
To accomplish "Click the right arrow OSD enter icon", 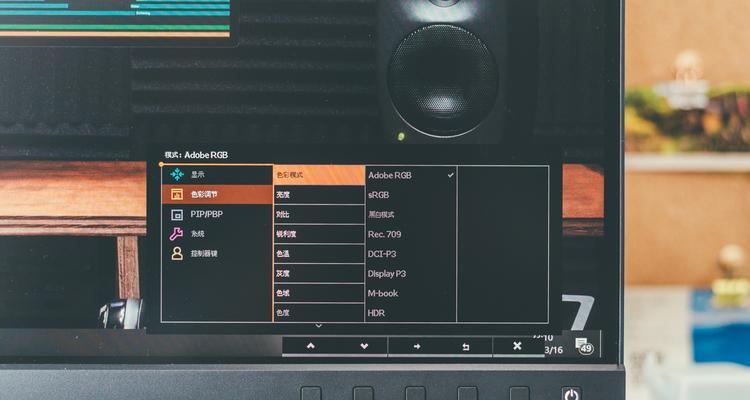I will (417, 346).
